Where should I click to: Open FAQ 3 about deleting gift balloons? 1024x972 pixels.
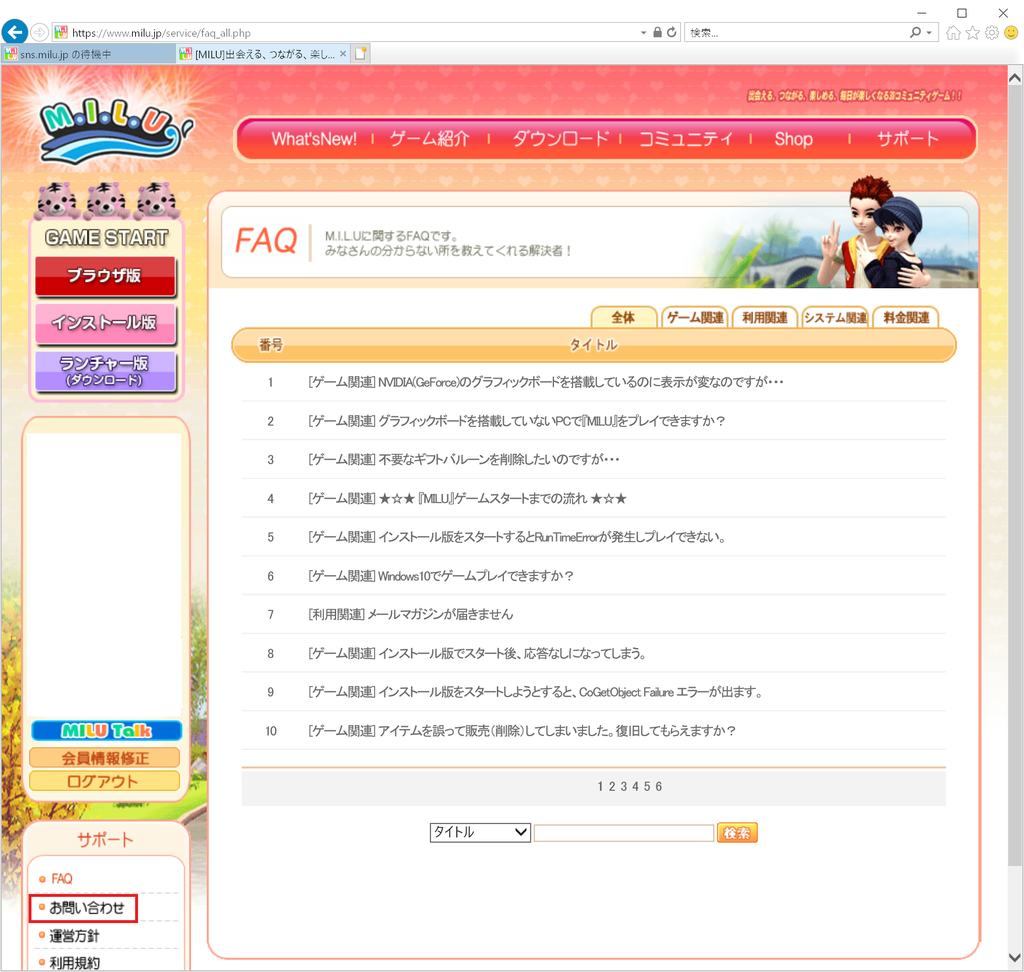[464, 460]
